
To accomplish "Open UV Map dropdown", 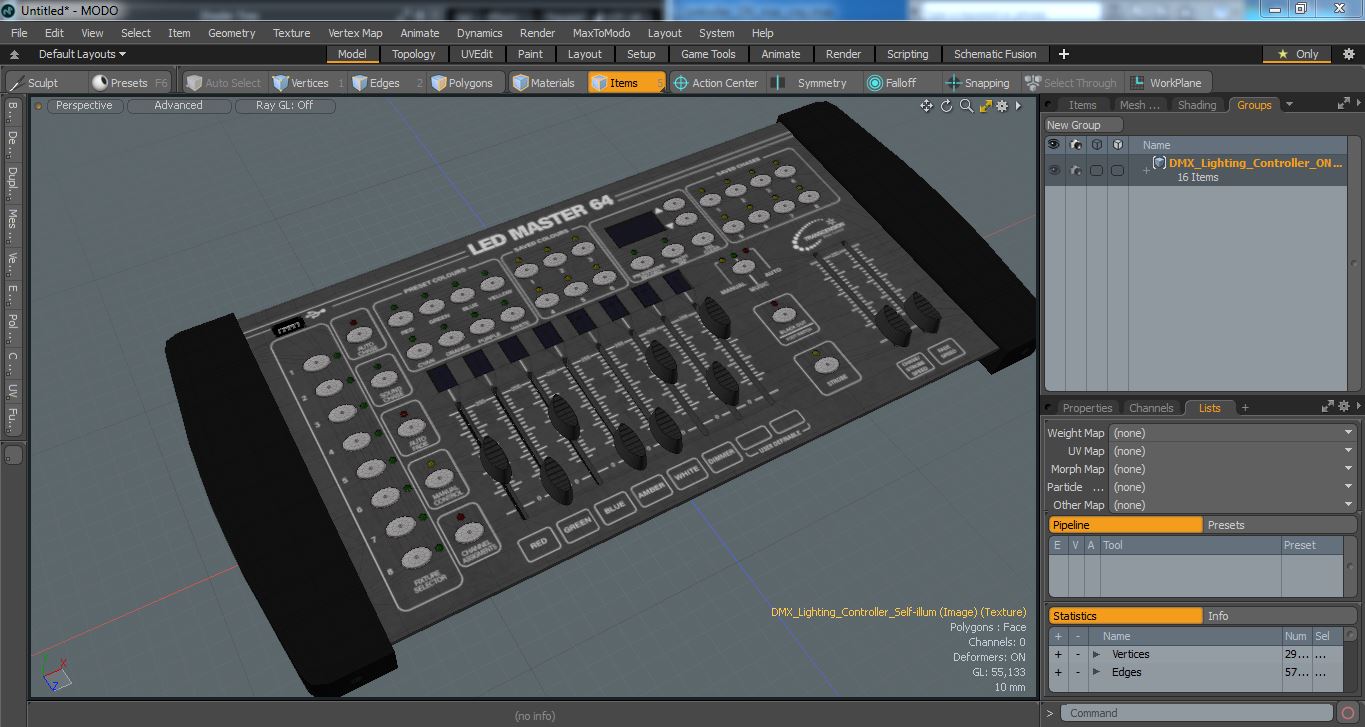I will pyautogui.click(x=1233, y=451).
